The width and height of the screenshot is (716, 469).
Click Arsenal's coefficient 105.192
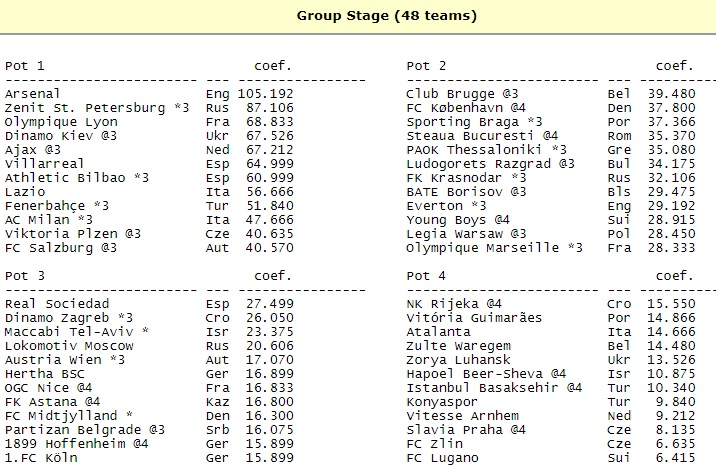point(265,94)
